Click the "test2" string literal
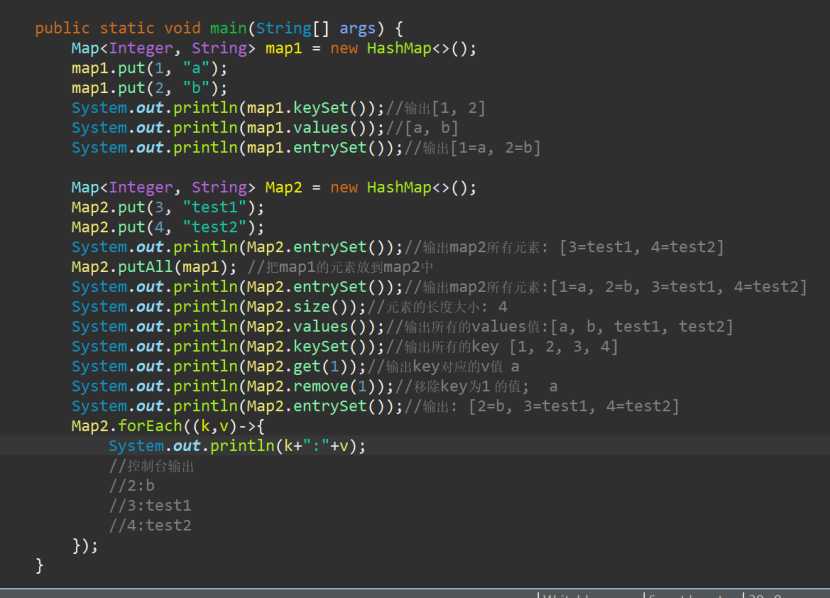The width and height of the screenshot is (830, 598). pos(214,227)
